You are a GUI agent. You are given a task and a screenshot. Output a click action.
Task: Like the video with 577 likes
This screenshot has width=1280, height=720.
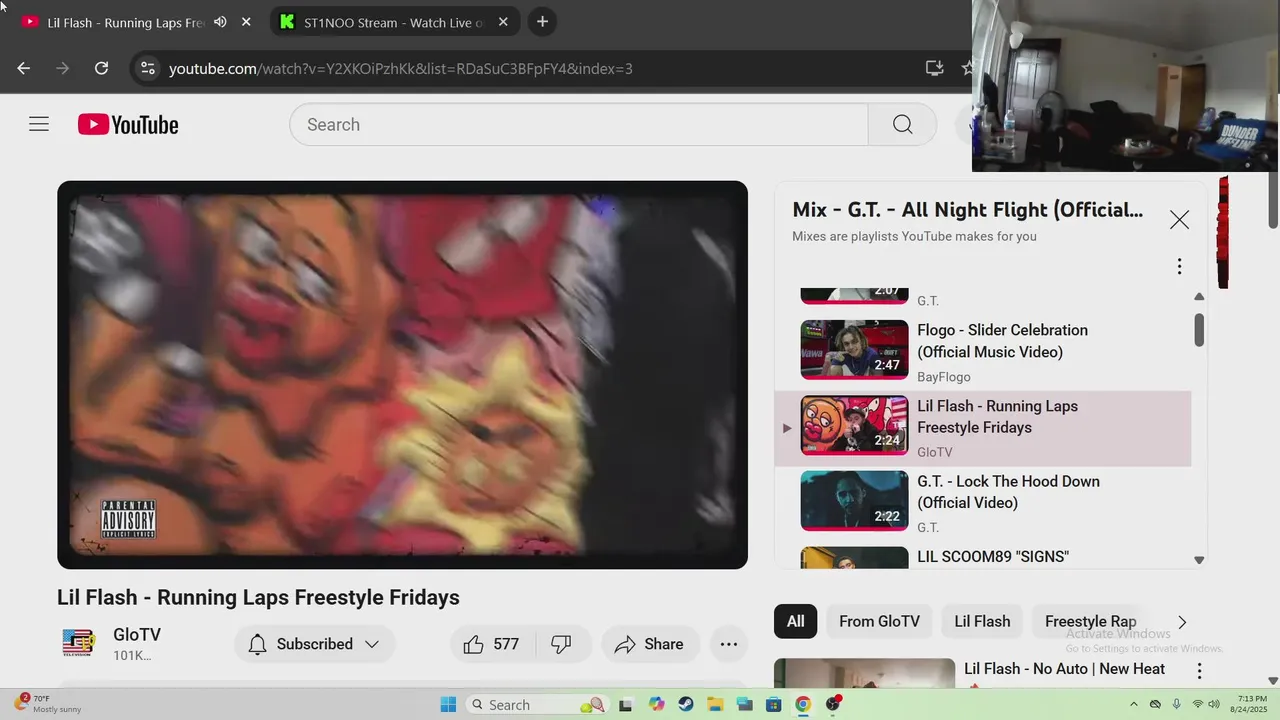pyautogui.click(x=492, y=644)
